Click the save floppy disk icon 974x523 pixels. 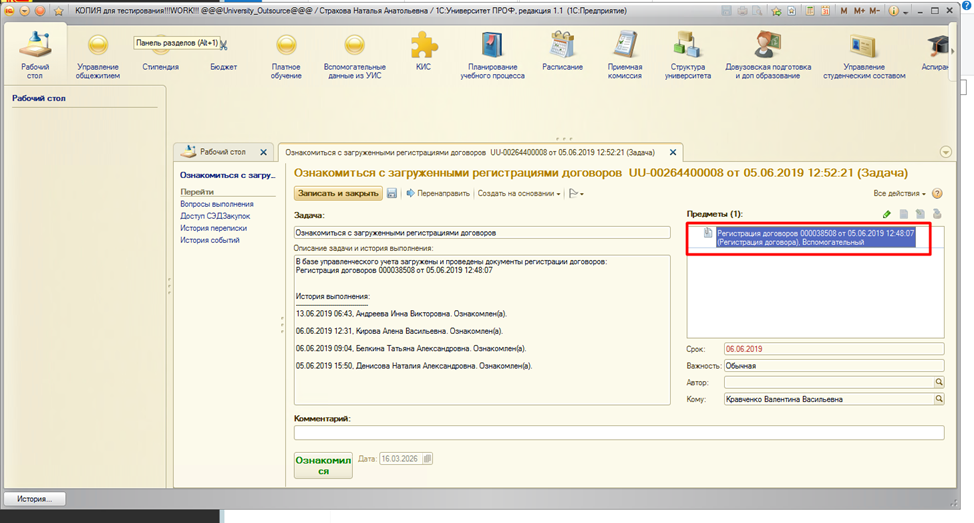tap(392, 193)
